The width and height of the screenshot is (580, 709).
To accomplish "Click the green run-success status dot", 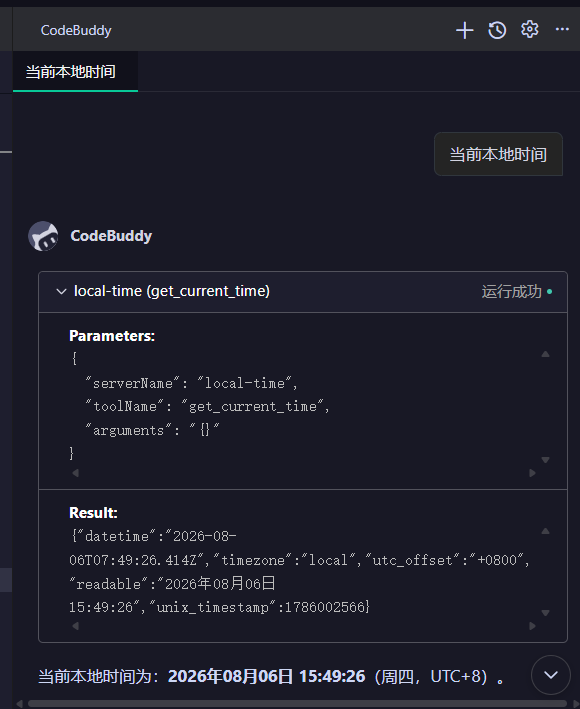I will click(x=549, y=292).
